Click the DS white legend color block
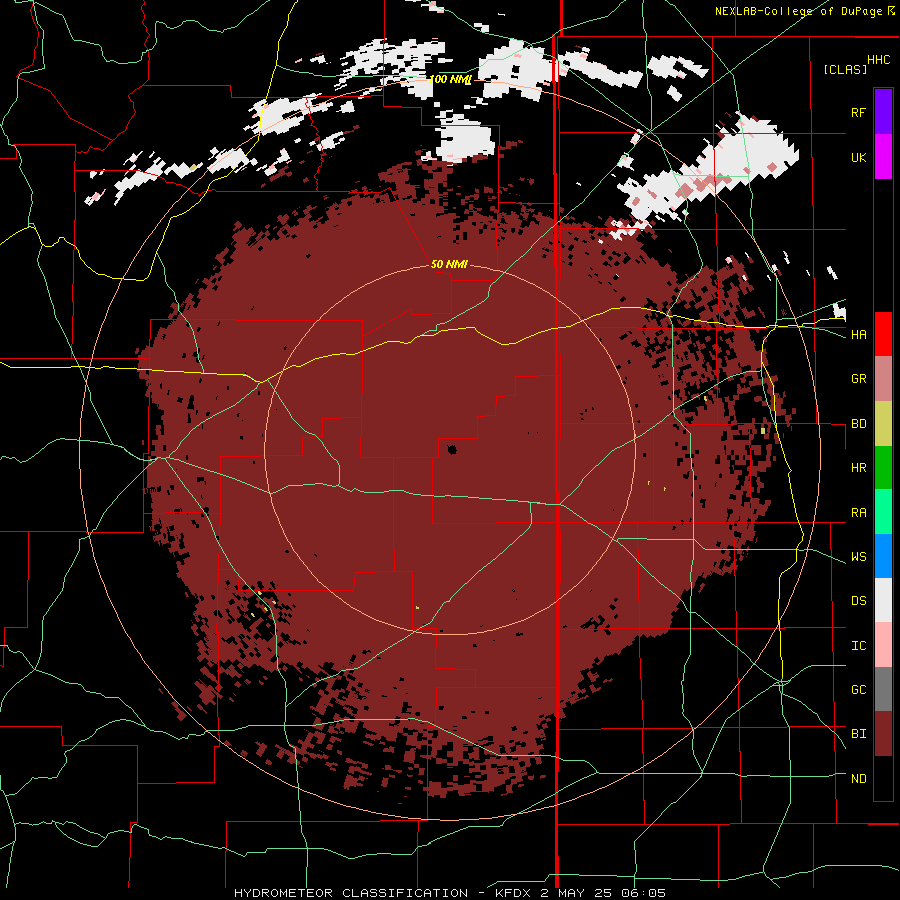The width and height of the screenshot is (900, 900). coord(883,600)
